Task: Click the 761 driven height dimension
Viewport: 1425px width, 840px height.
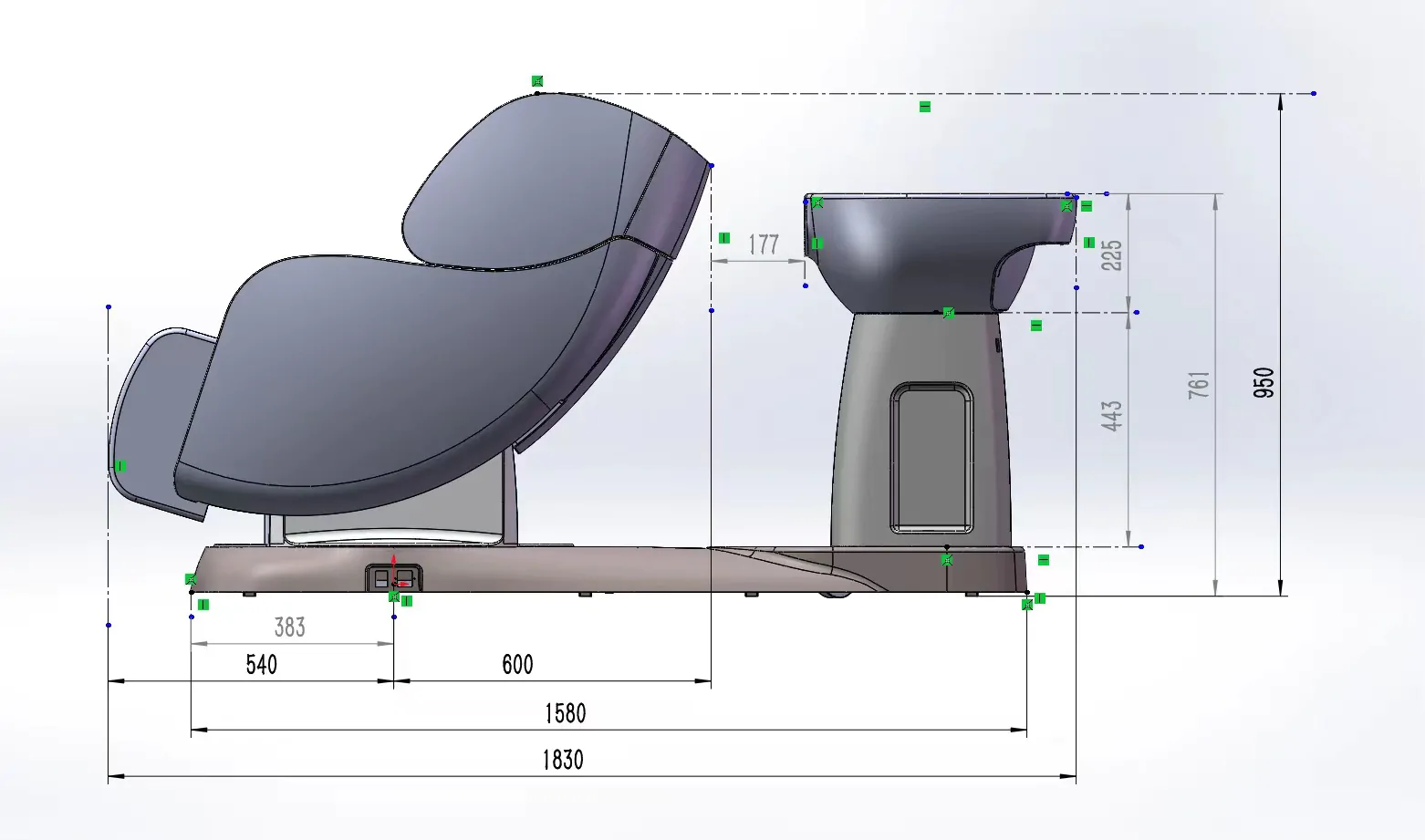Action: point(1199,384)
